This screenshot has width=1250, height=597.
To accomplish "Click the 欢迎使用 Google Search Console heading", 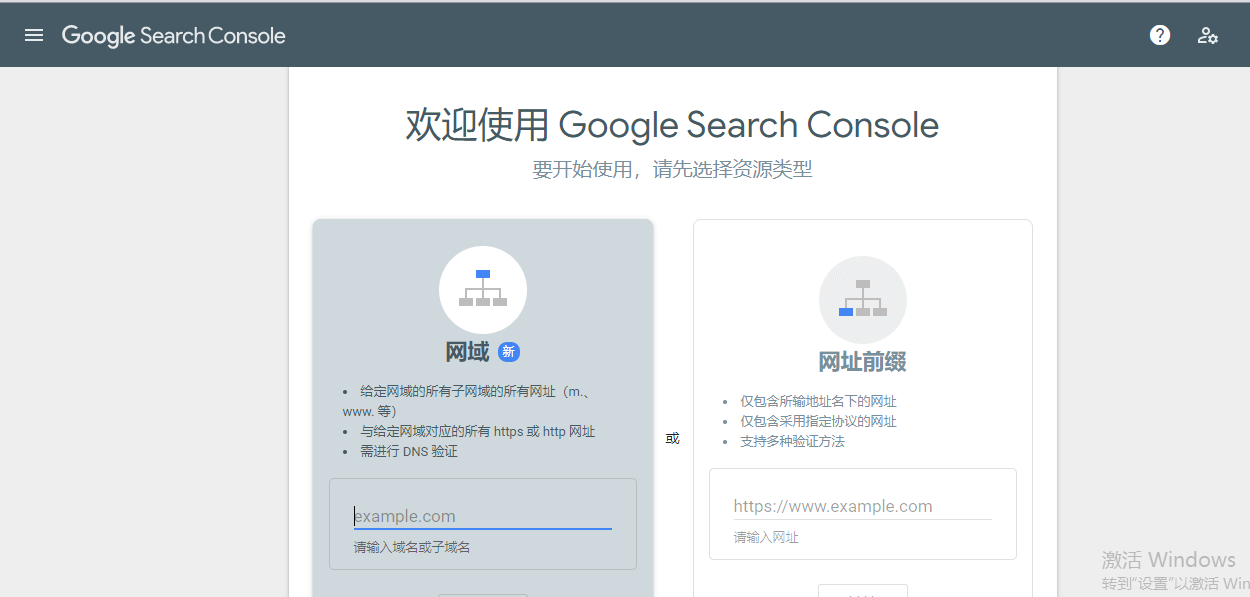I will (x=672, y=125).
